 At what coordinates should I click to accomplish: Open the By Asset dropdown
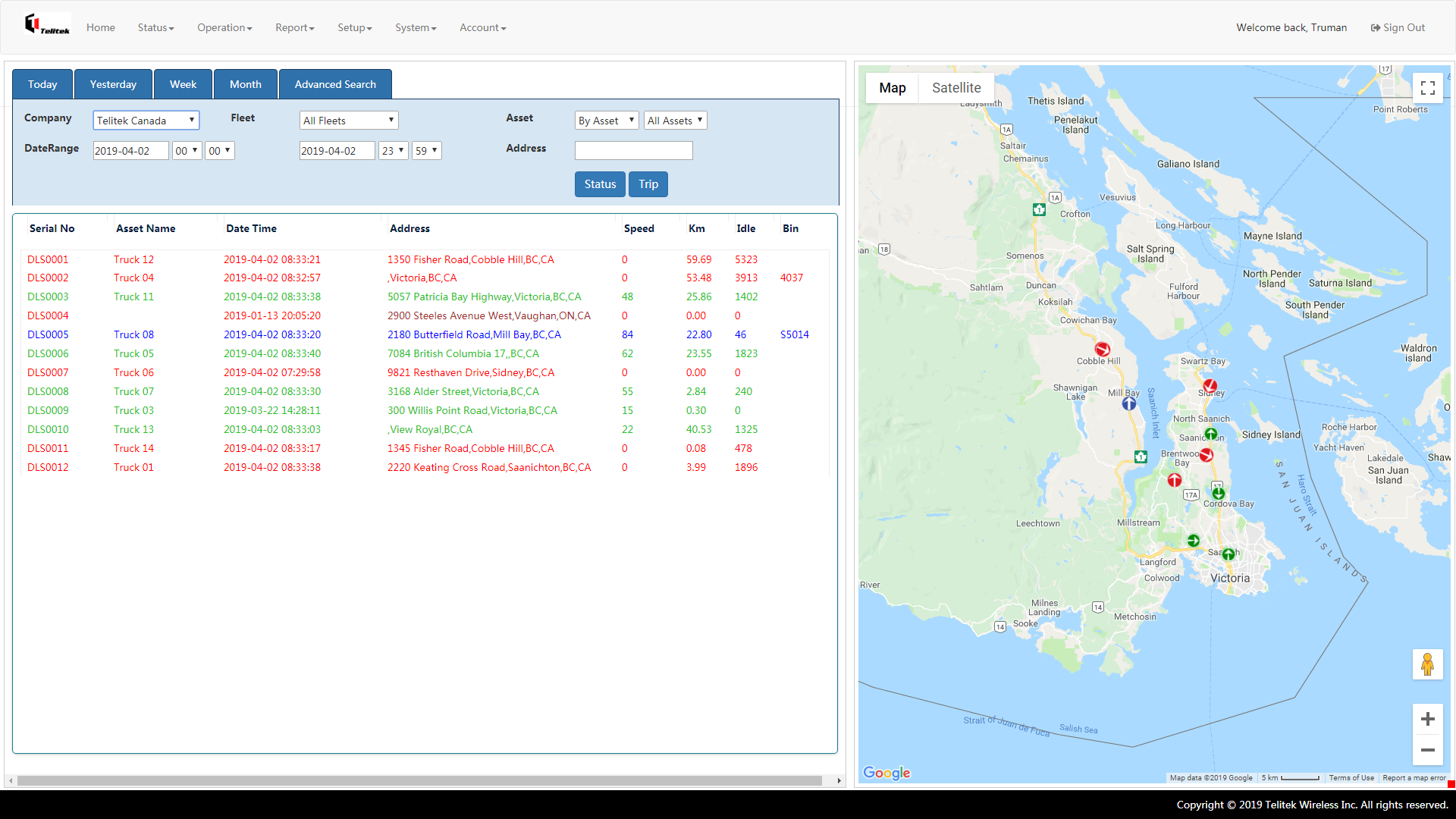click(607, 121)
